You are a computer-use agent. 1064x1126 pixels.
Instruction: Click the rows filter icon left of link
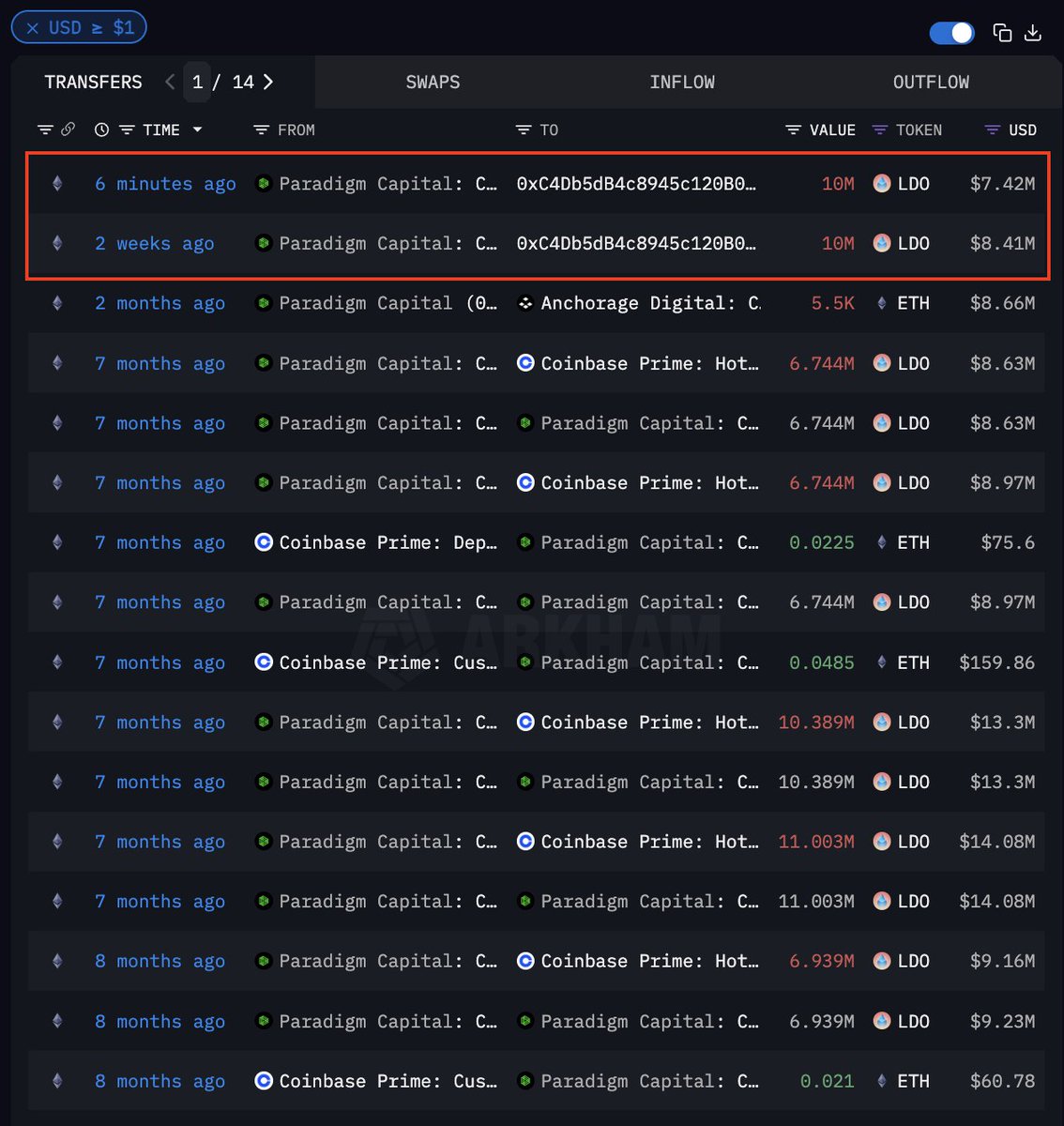(x=45, y=129)
